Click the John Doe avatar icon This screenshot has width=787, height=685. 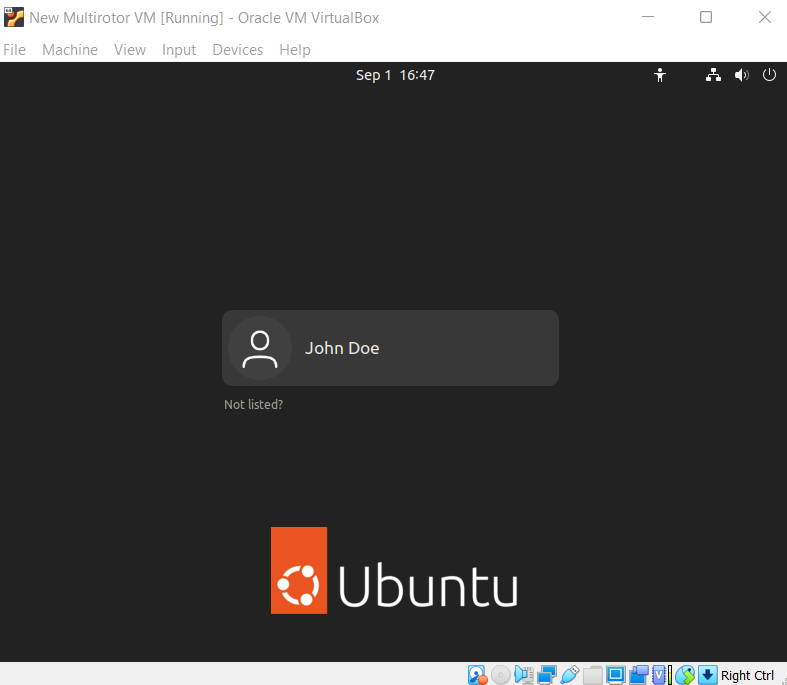pos(260,348)
